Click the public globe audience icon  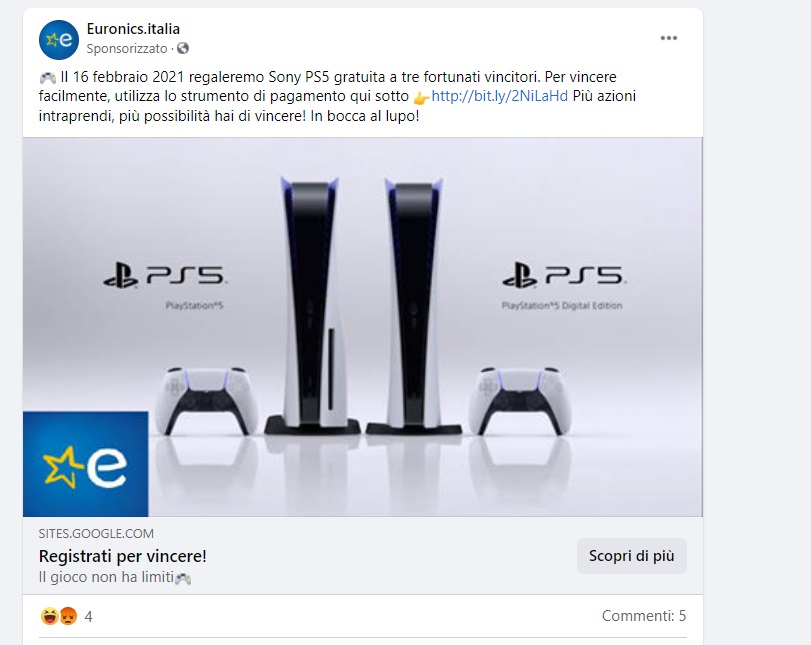(183, 49)
